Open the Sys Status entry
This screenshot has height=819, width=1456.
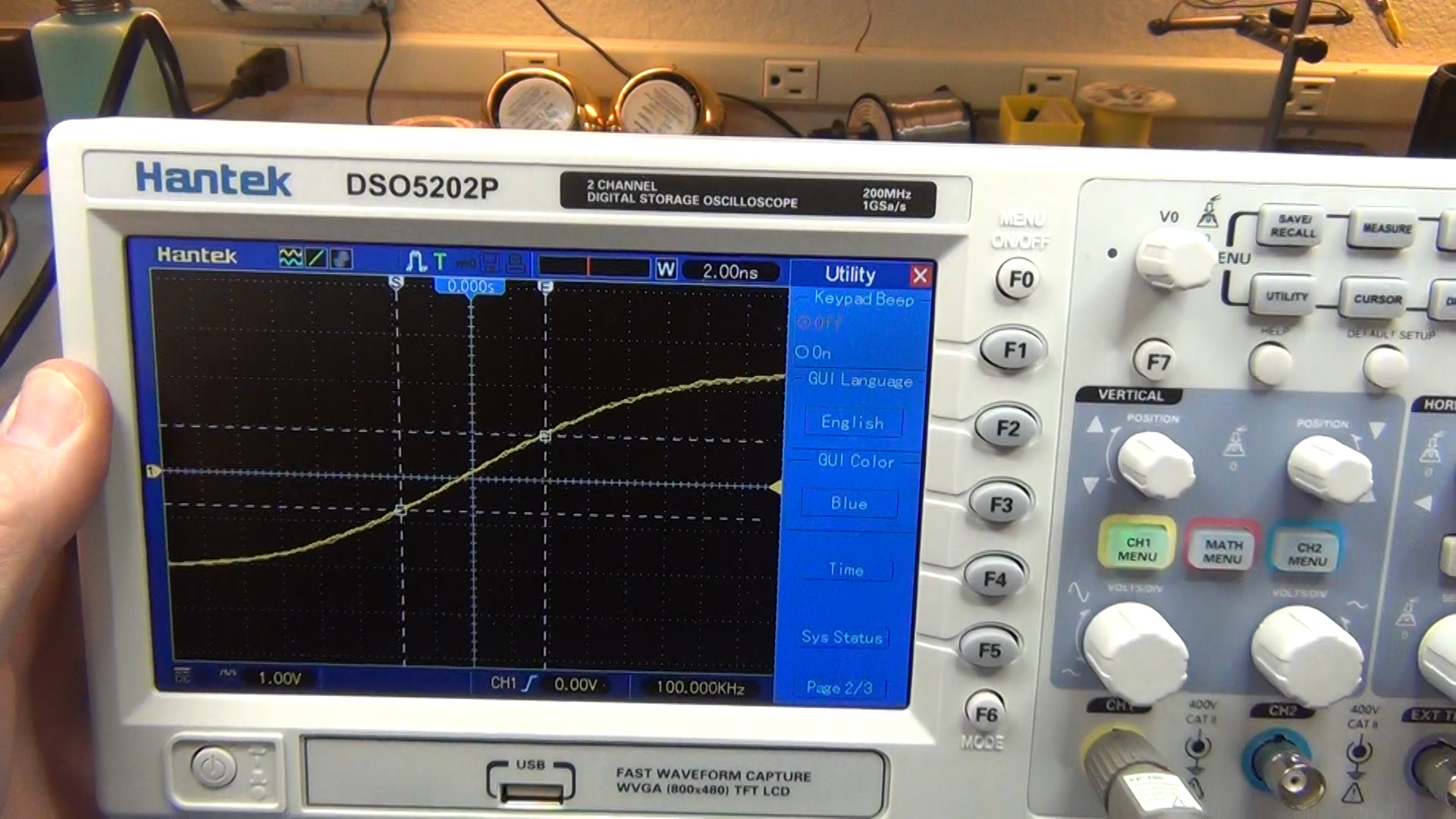842,638
